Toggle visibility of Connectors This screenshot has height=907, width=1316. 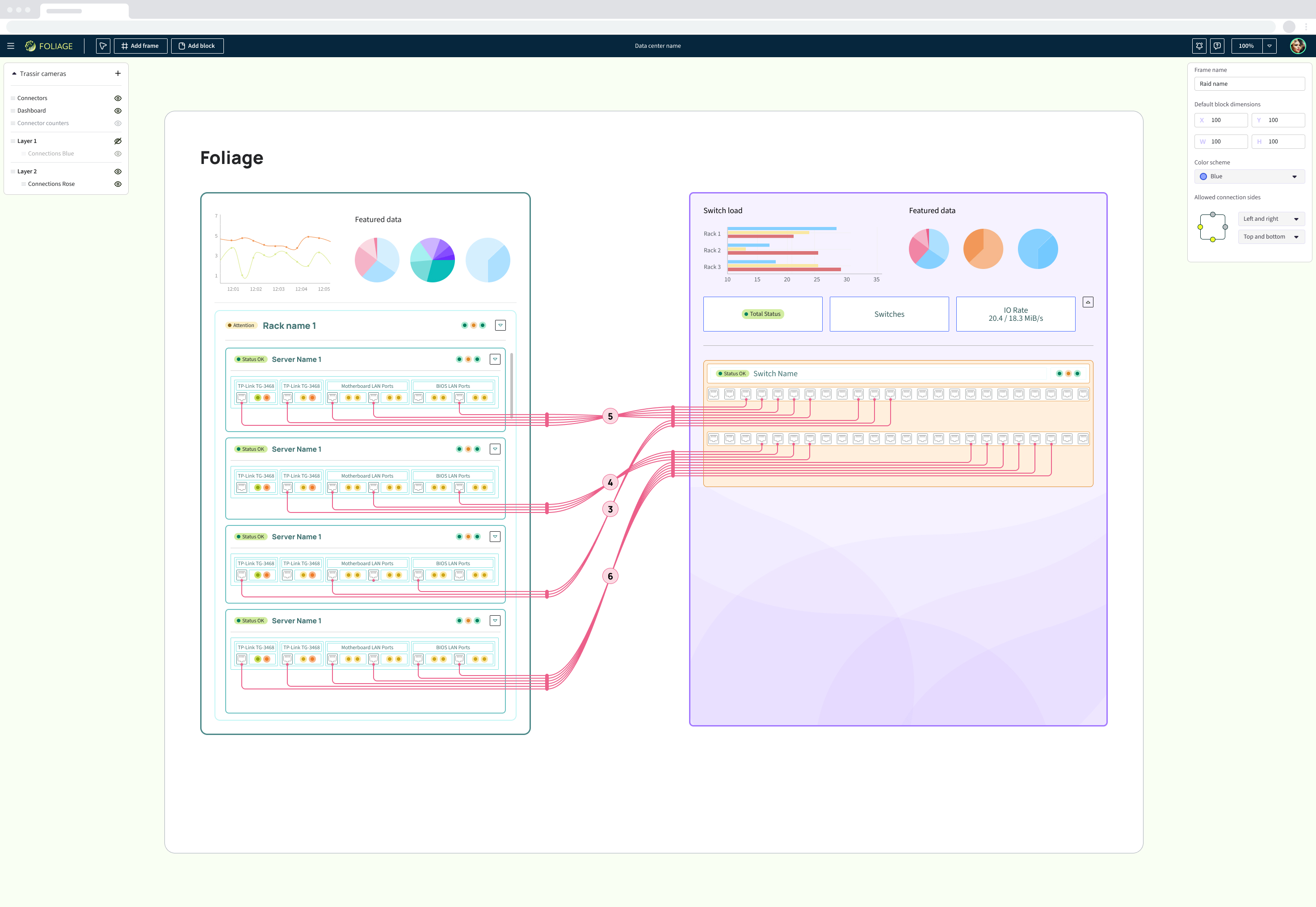tap(118, 98)
